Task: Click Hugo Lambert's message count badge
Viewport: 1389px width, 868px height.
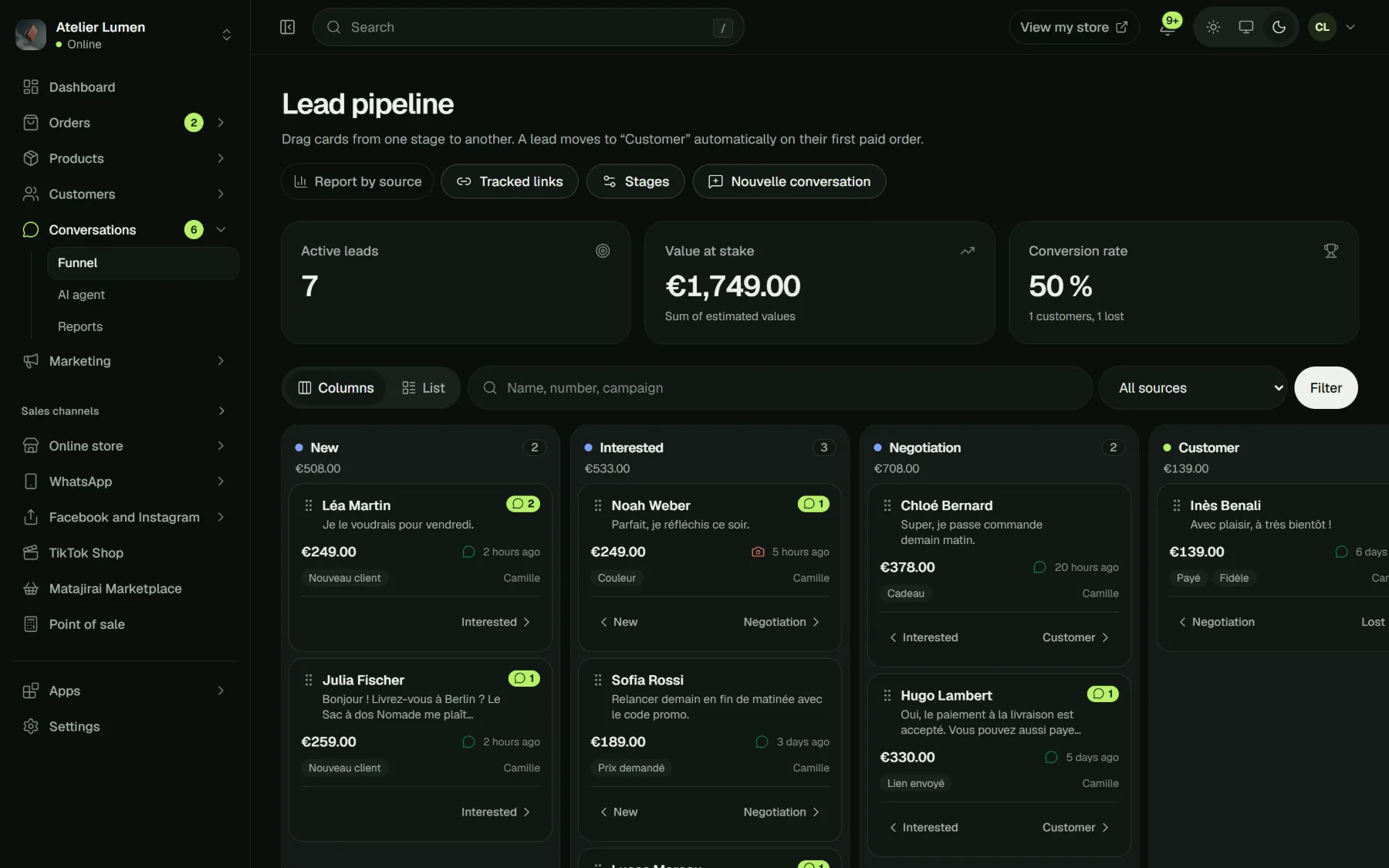Action: 1103,694
